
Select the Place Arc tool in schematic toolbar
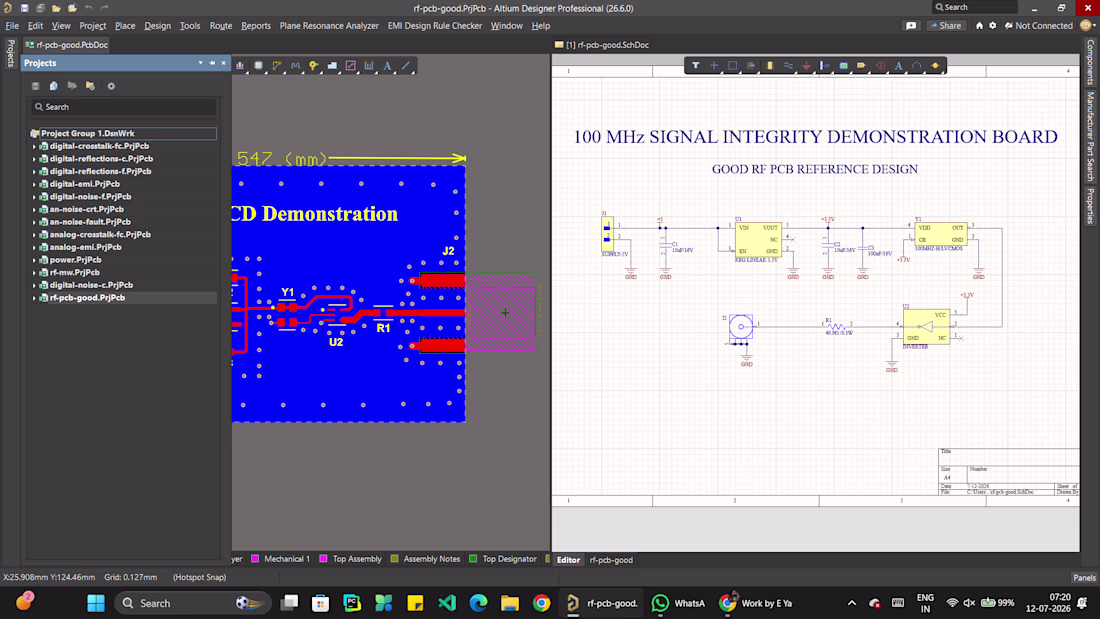[916, 65]
